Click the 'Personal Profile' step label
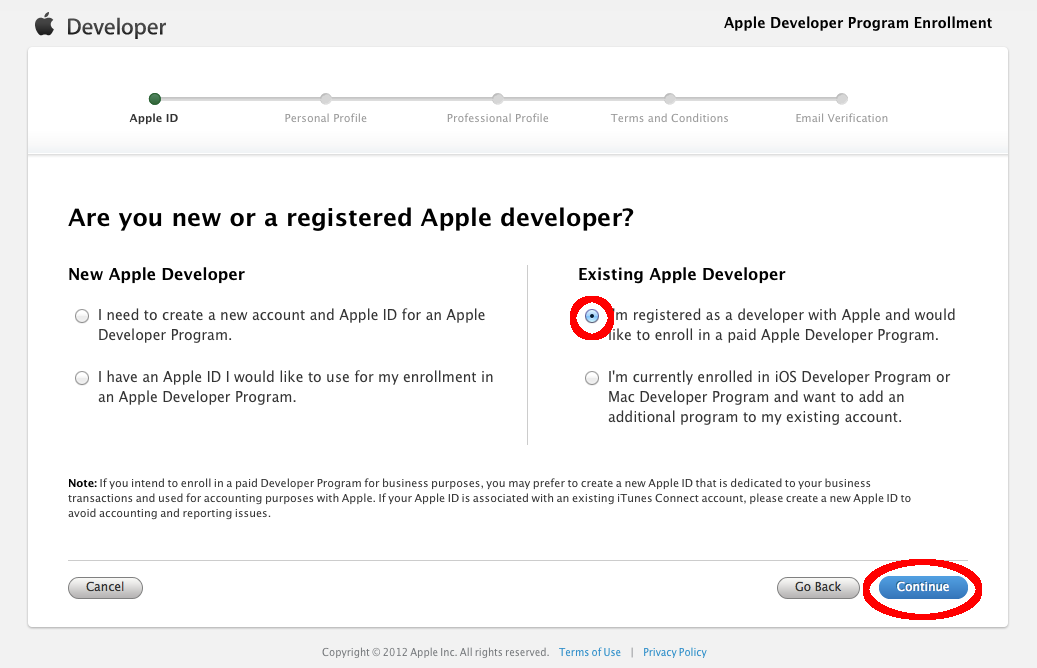 [x=325, y=118]
